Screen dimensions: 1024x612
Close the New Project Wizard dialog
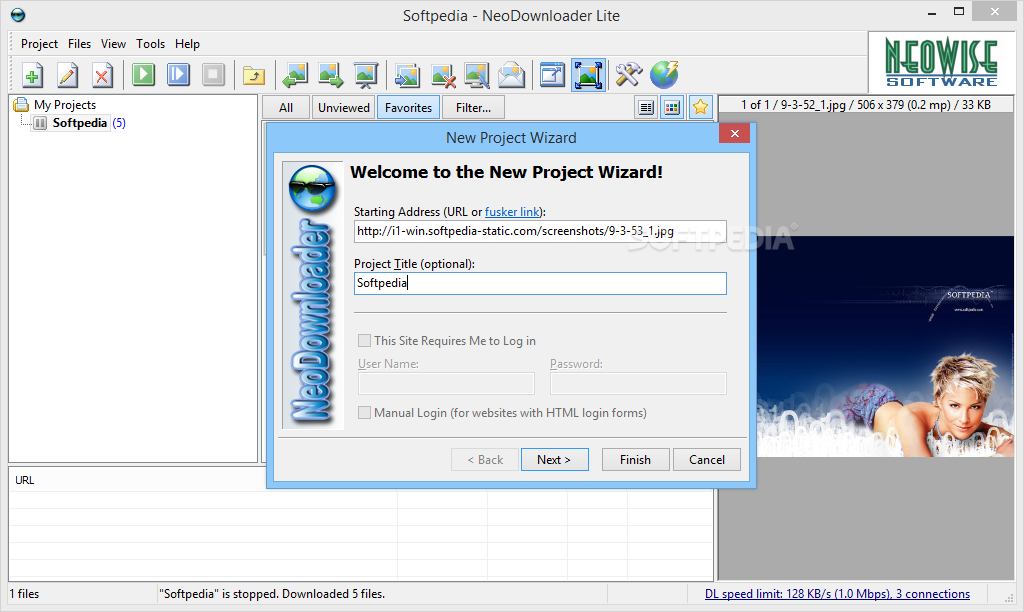click(x=735, y=133)
